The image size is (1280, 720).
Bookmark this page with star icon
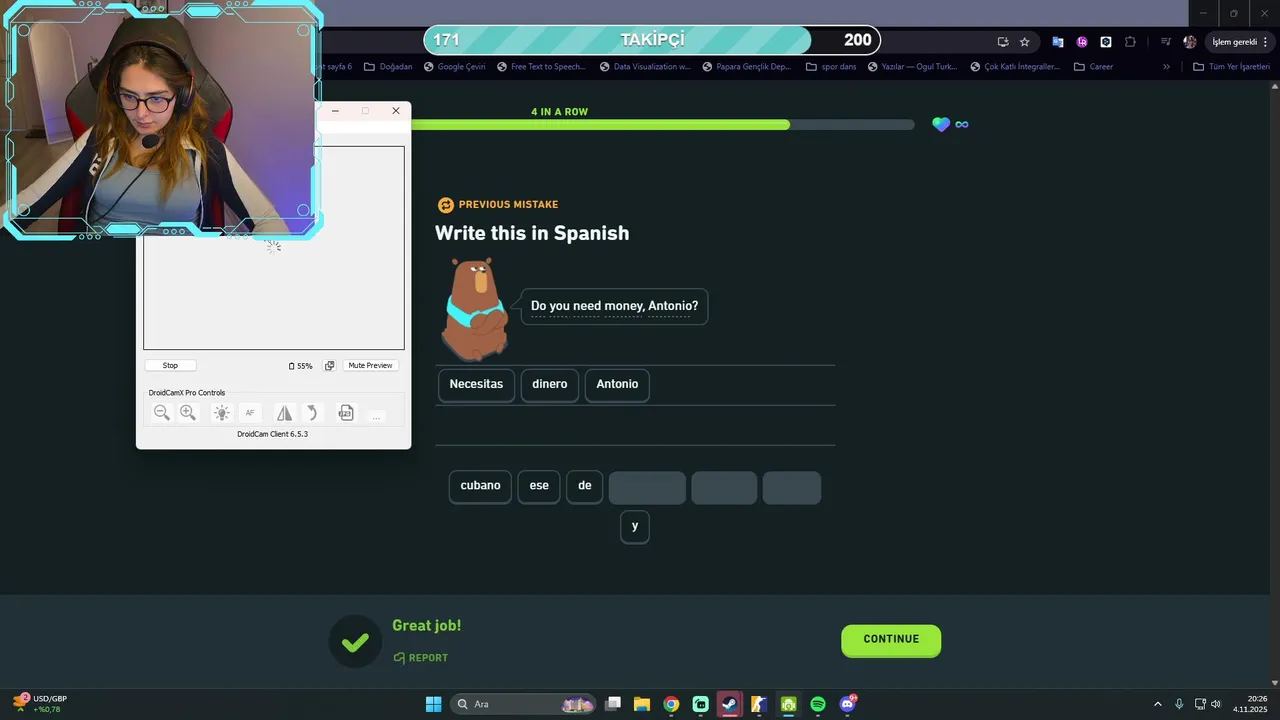[1025, 42]
